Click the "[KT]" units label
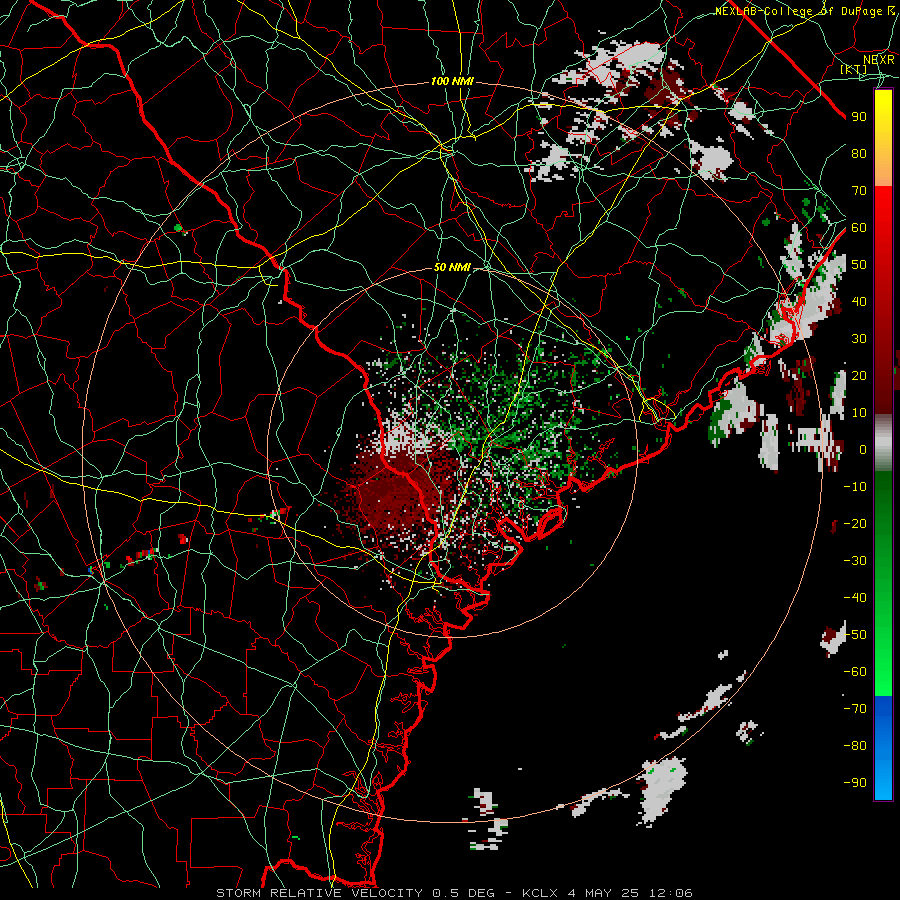The height and width of the screenshot is (900, 900). click(x=854, y=69)
